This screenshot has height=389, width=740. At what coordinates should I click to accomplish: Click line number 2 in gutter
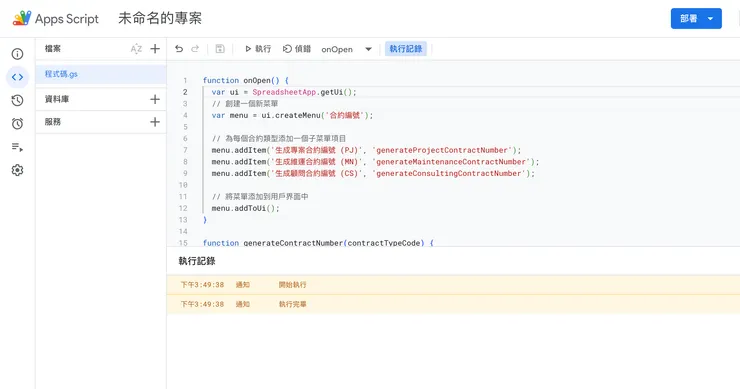pyautogui.click(x=185, y=92)
